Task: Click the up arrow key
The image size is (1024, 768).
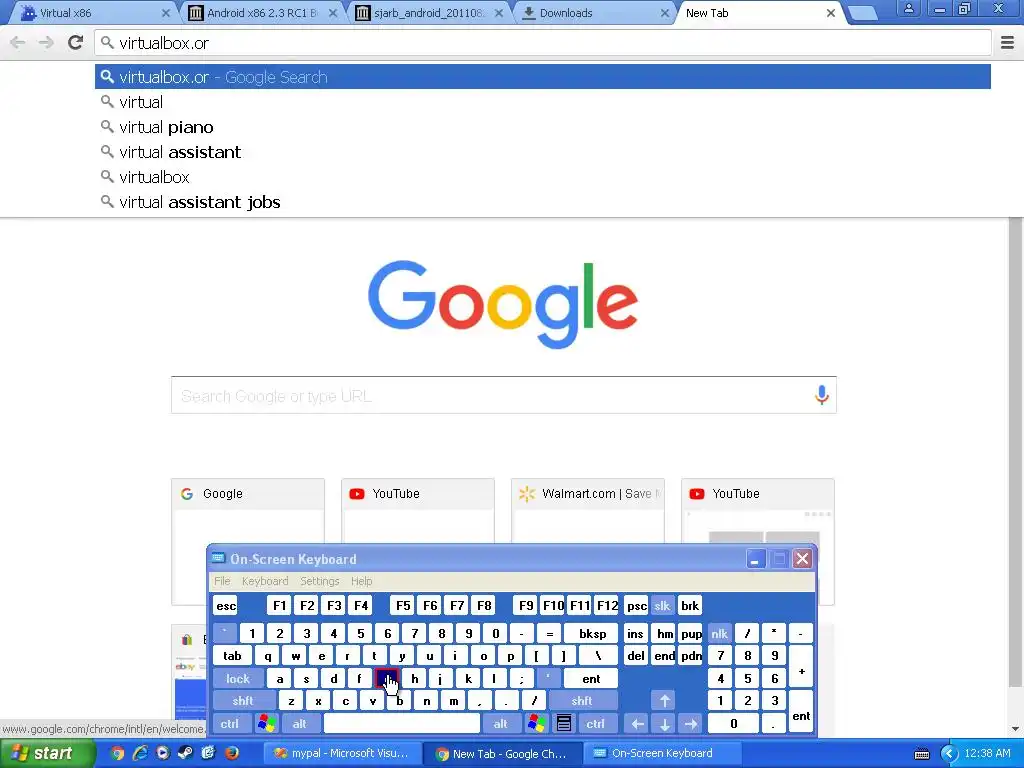Action: (664, 701)
